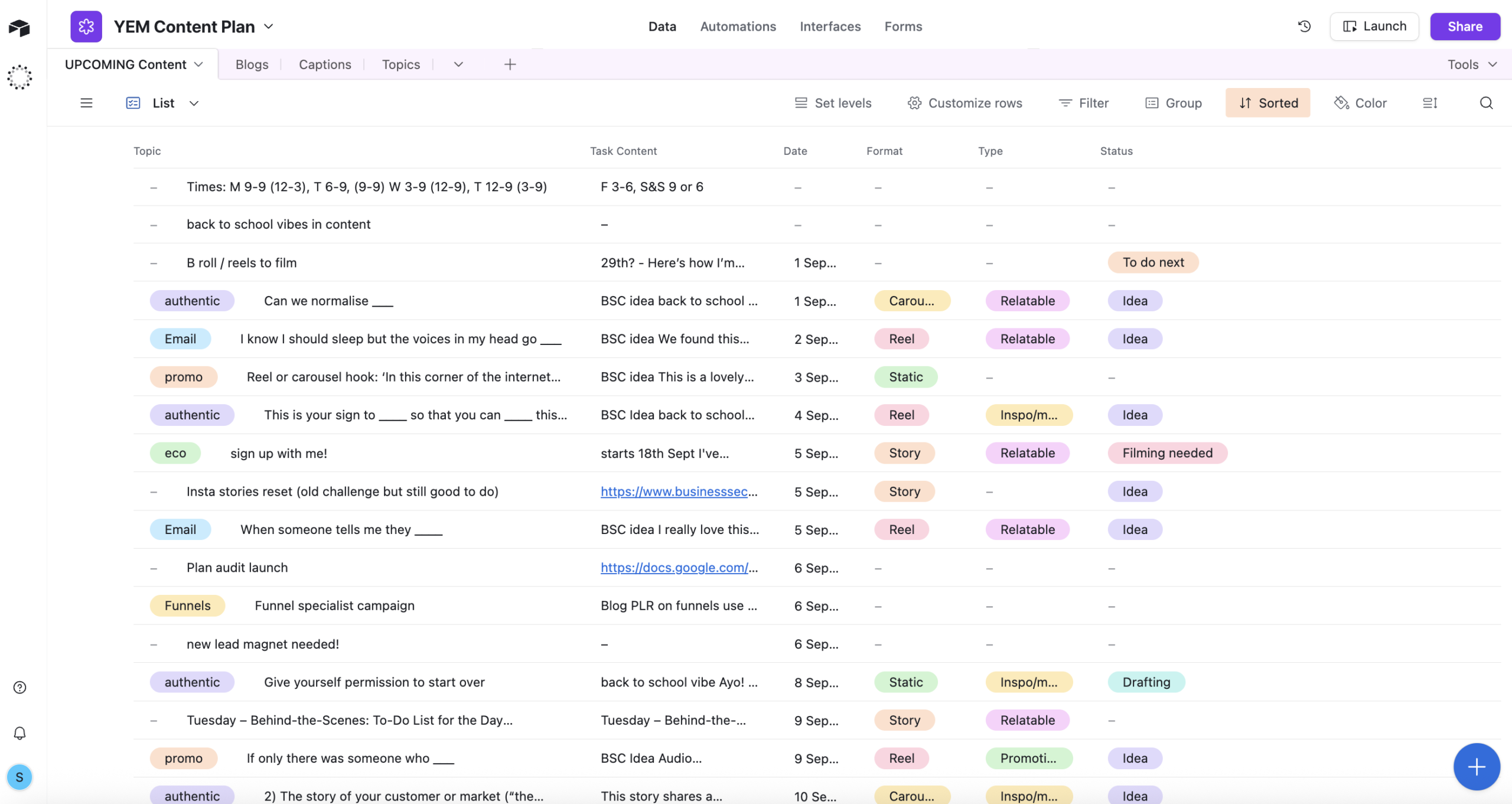Click Story format tag in 'sign up with me!' row

tap(904, 453)
